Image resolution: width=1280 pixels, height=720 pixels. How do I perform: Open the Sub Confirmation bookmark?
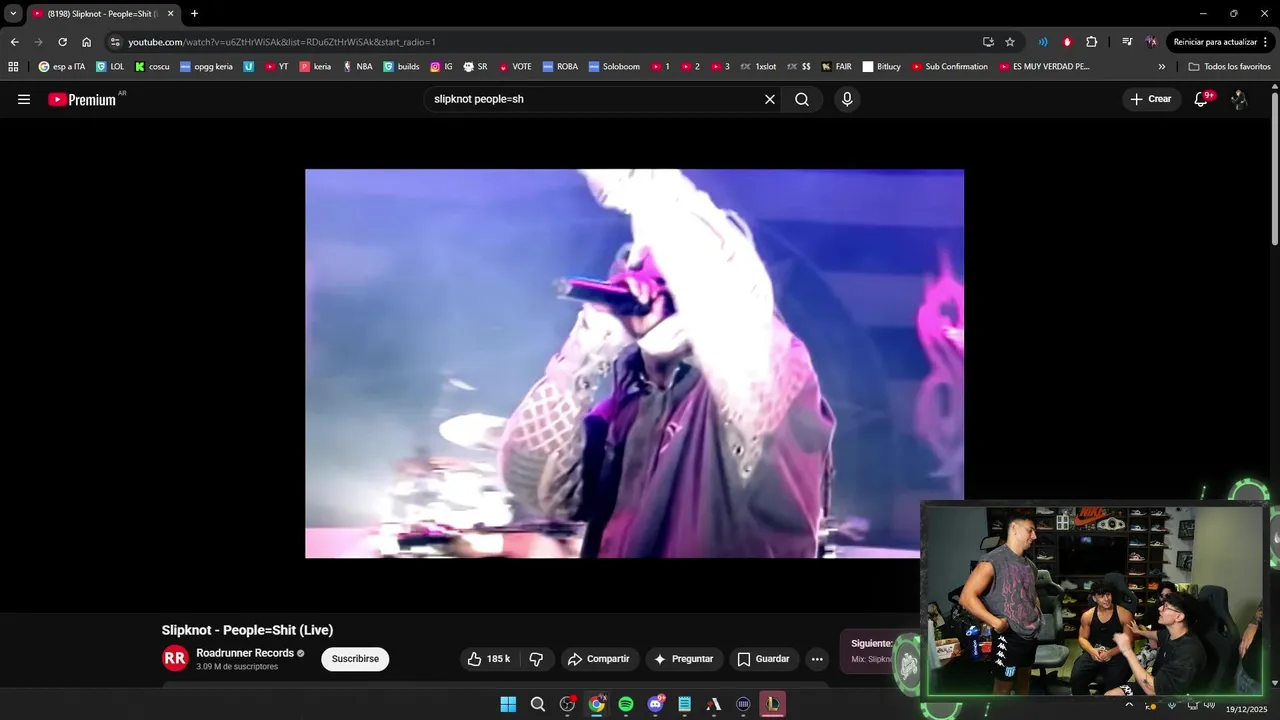click(x=949, y=67)
